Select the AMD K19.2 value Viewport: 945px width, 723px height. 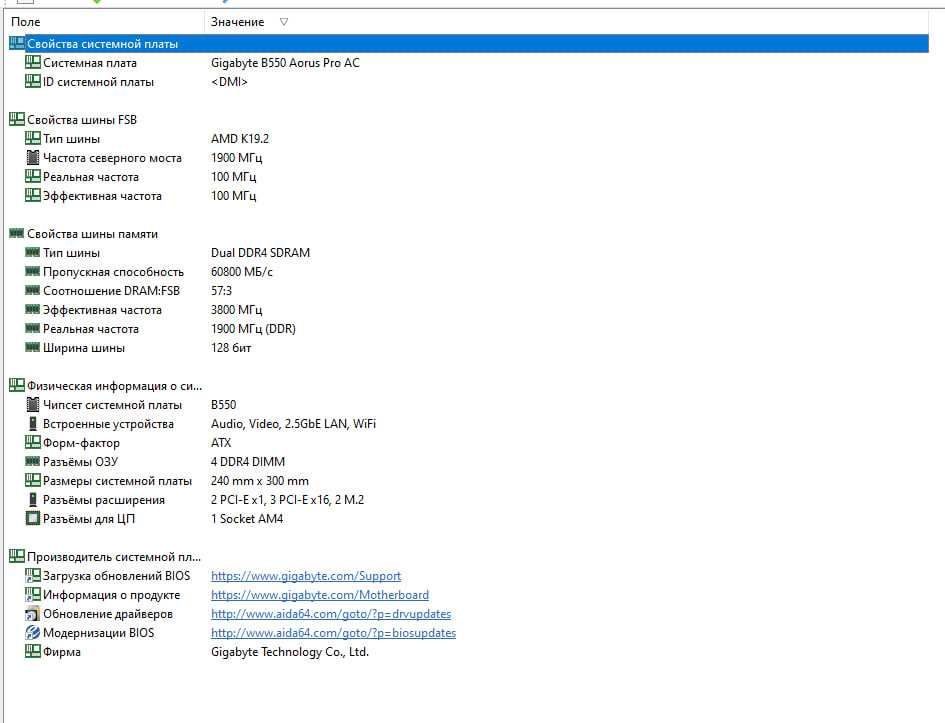click(x=240, y=139)
